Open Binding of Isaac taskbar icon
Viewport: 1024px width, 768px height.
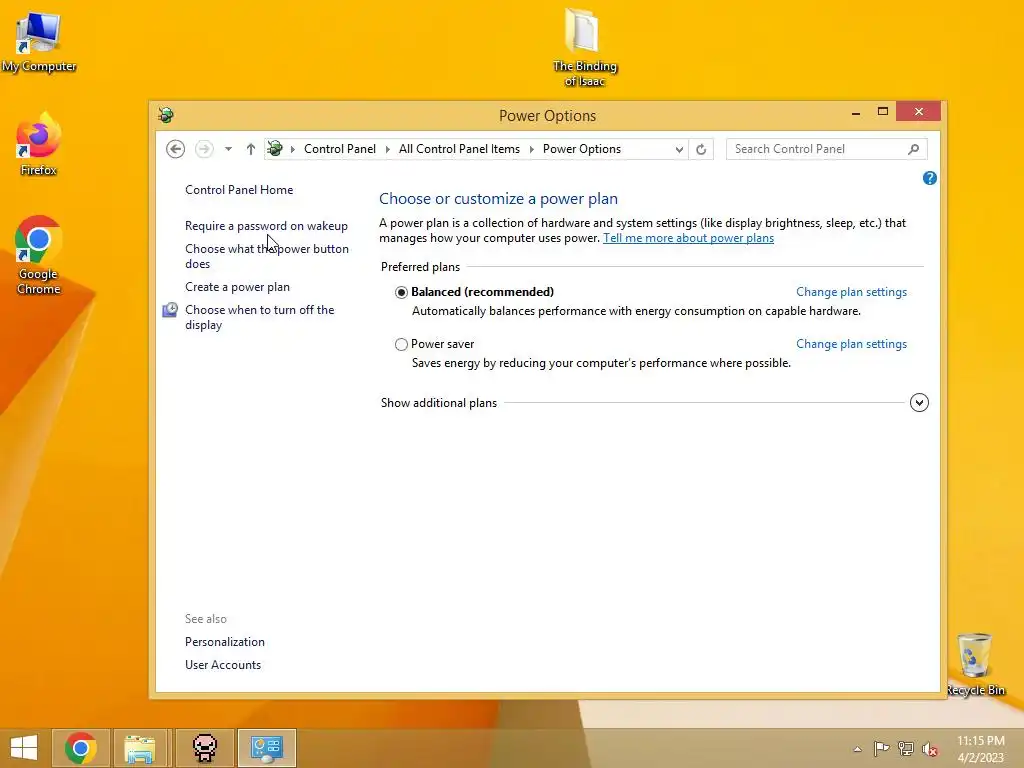click(x=204, y=748)
